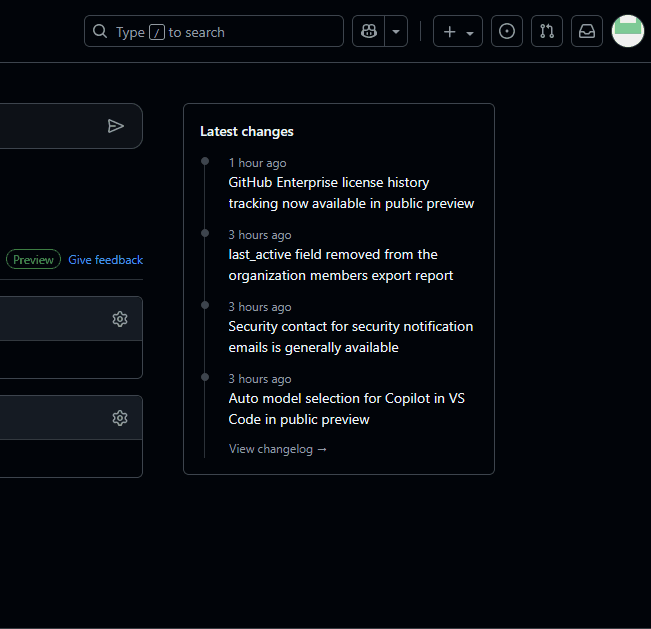Open Security contact notification emails entry

pos(350,337)
